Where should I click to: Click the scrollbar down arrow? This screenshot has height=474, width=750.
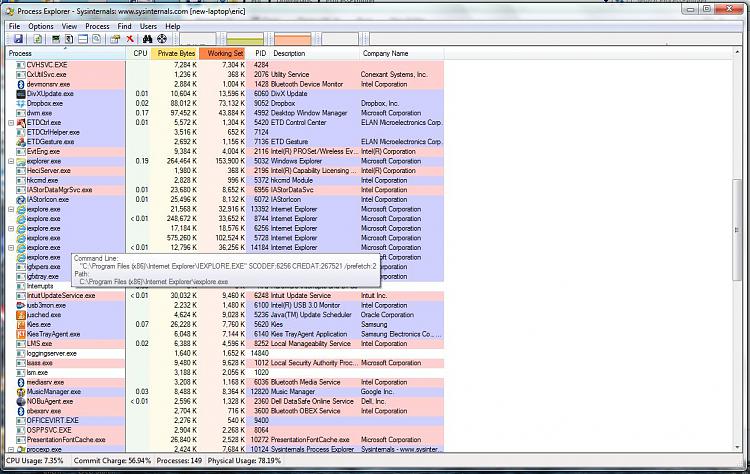(737, 447)
